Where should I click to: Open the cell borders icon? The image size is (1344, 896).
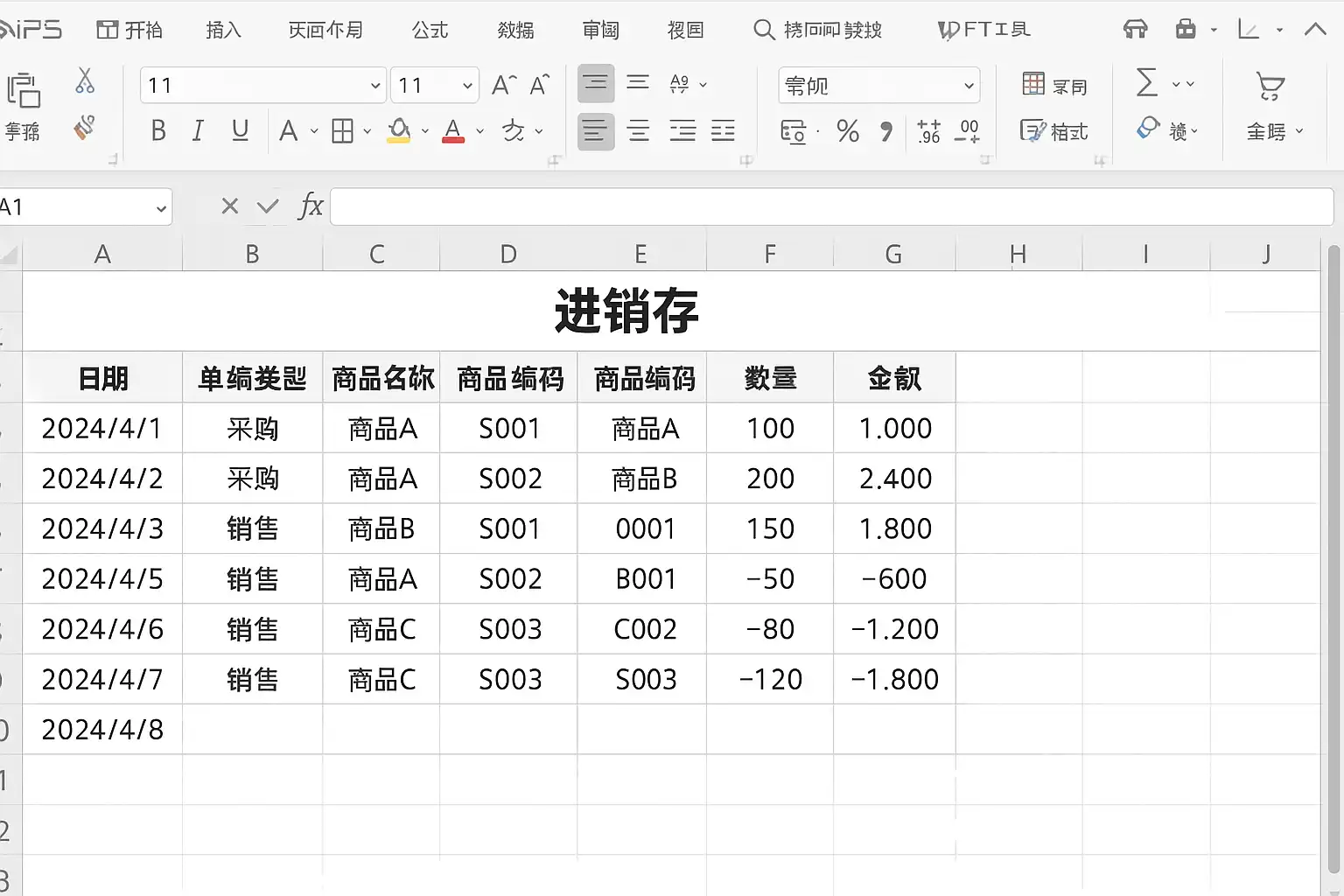coord(343,131)
